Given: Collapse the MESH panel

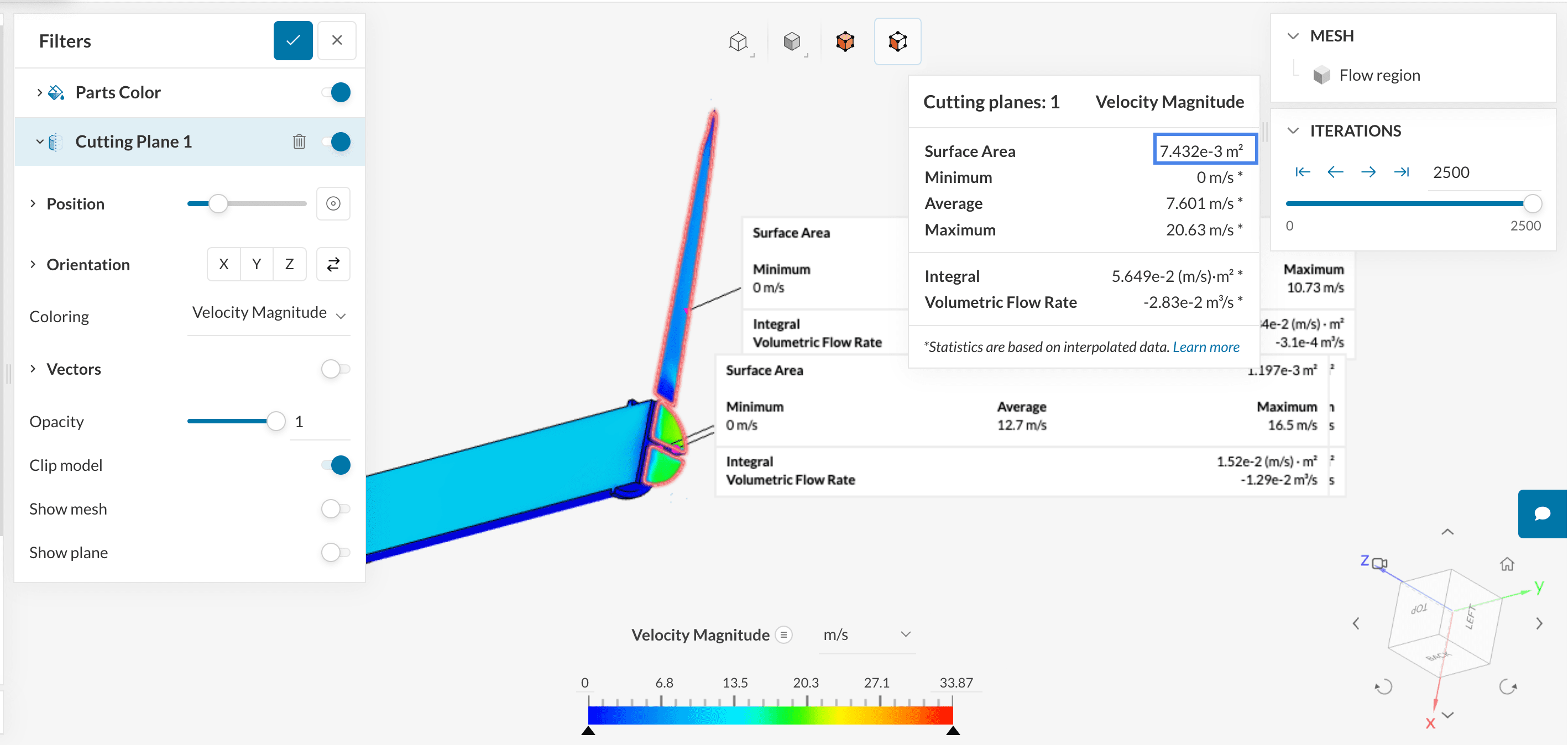Looking at the screenshot, I should tap(1293, 36).
